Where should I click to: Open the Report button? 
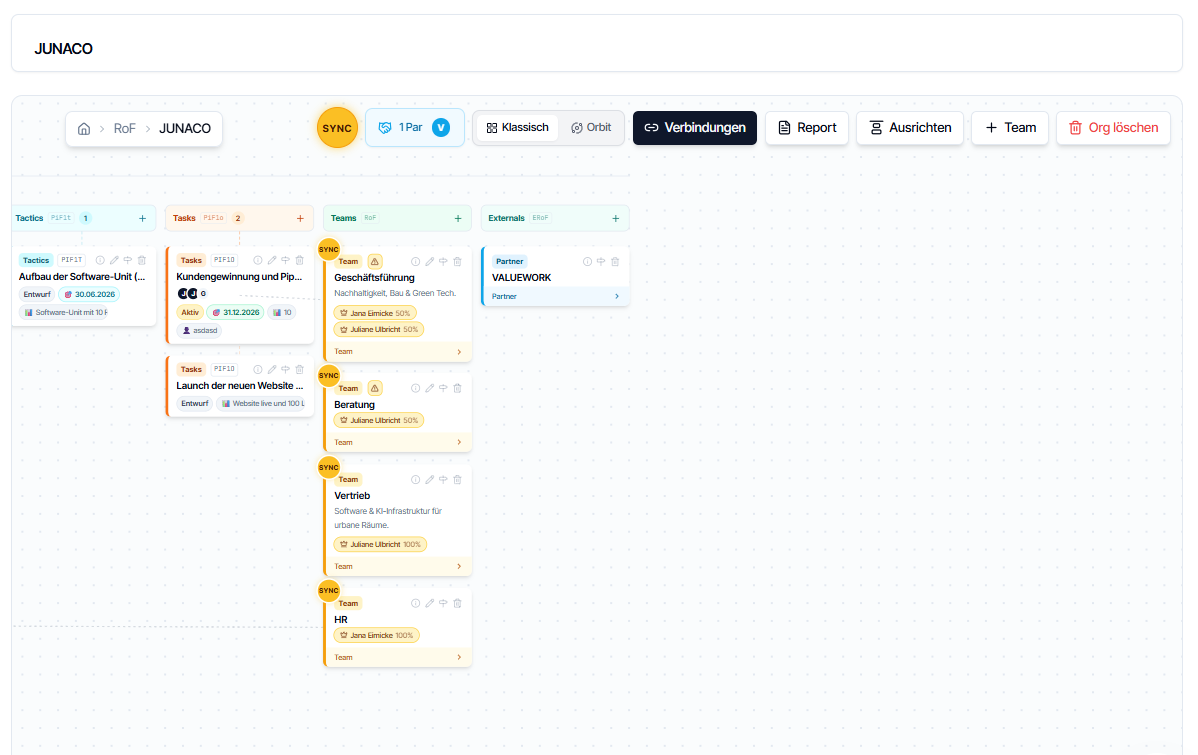pos(807,128)
